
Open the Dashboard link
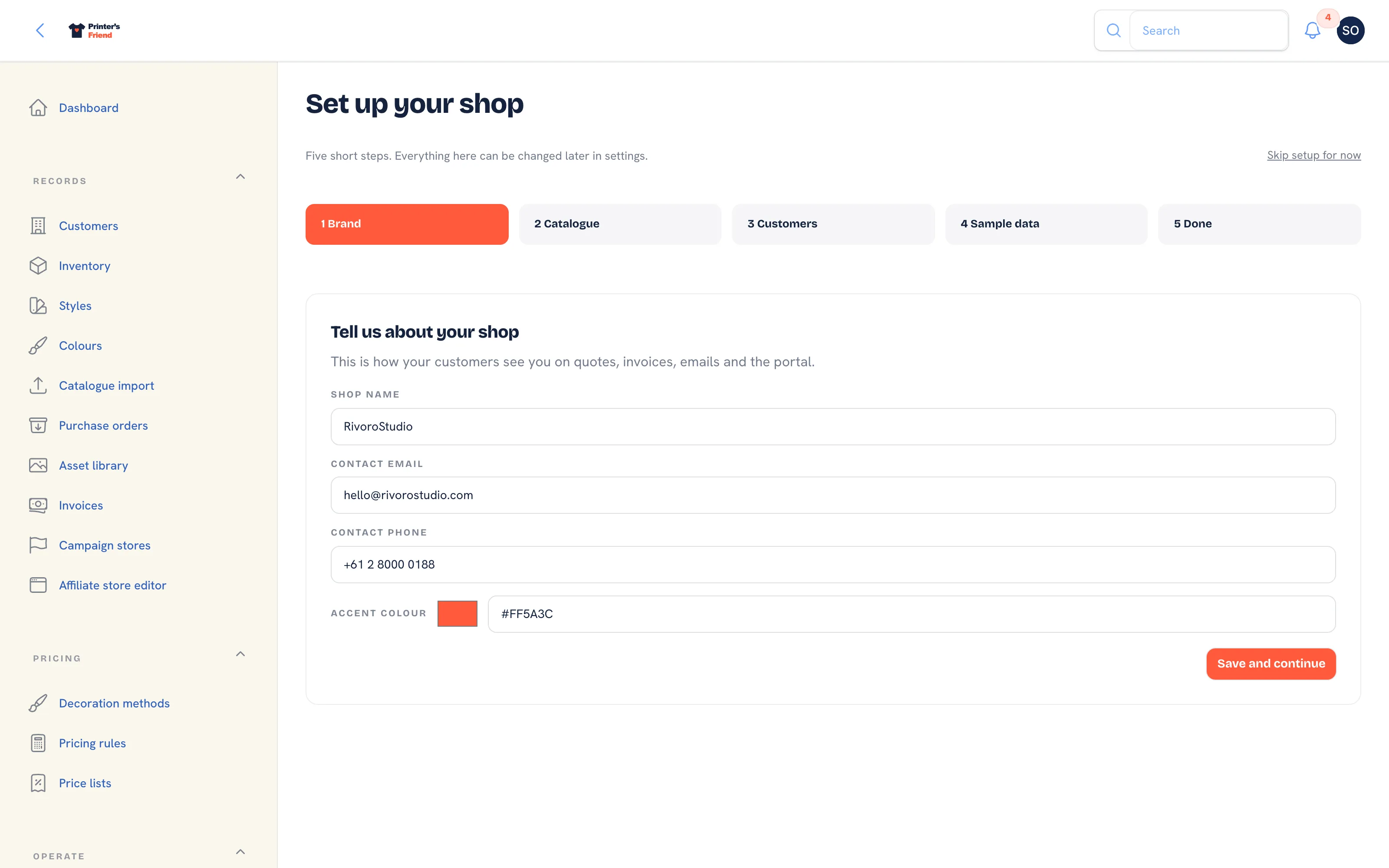tap(89, 108)
